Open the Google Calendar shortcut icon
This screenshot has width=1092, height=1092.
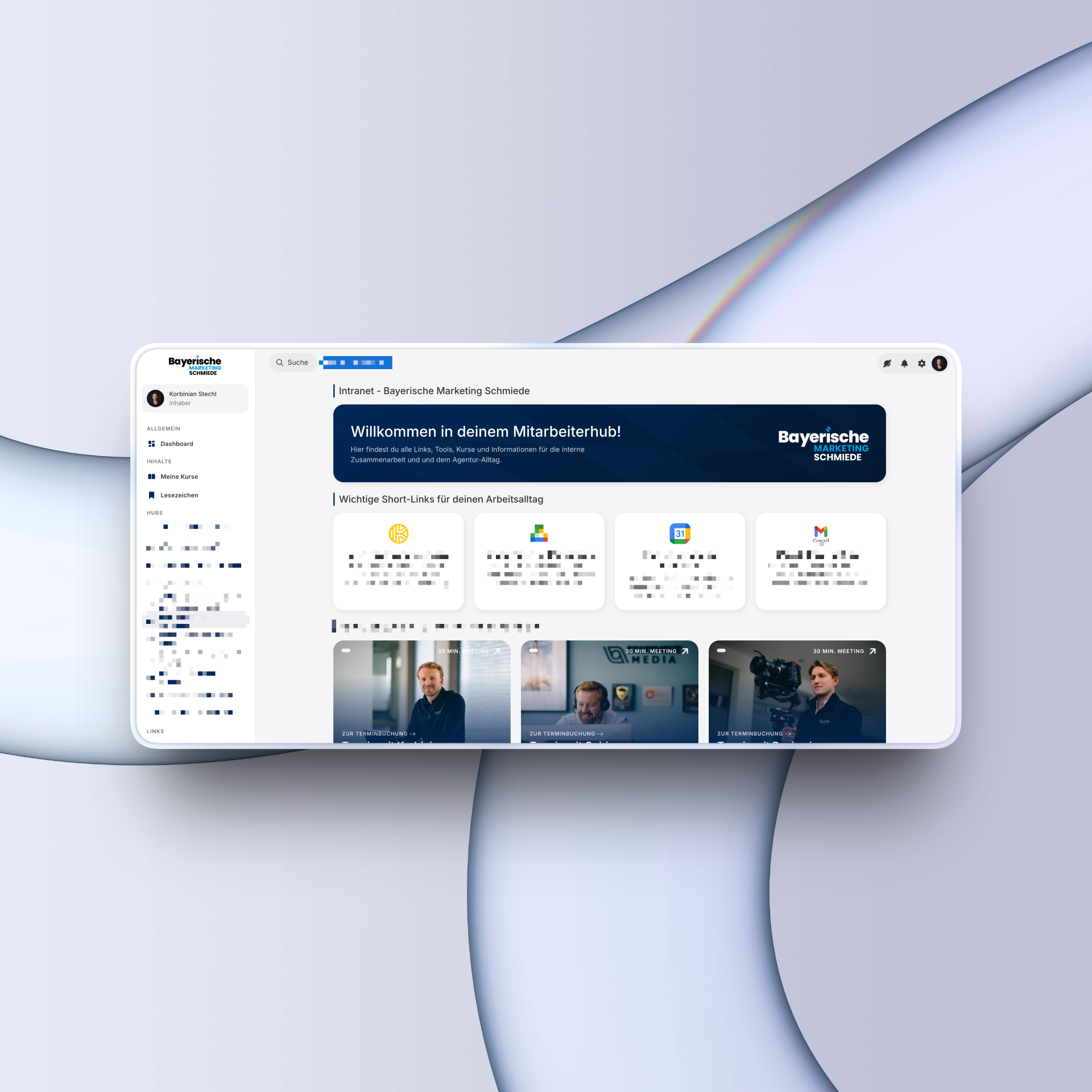(680, 533)
